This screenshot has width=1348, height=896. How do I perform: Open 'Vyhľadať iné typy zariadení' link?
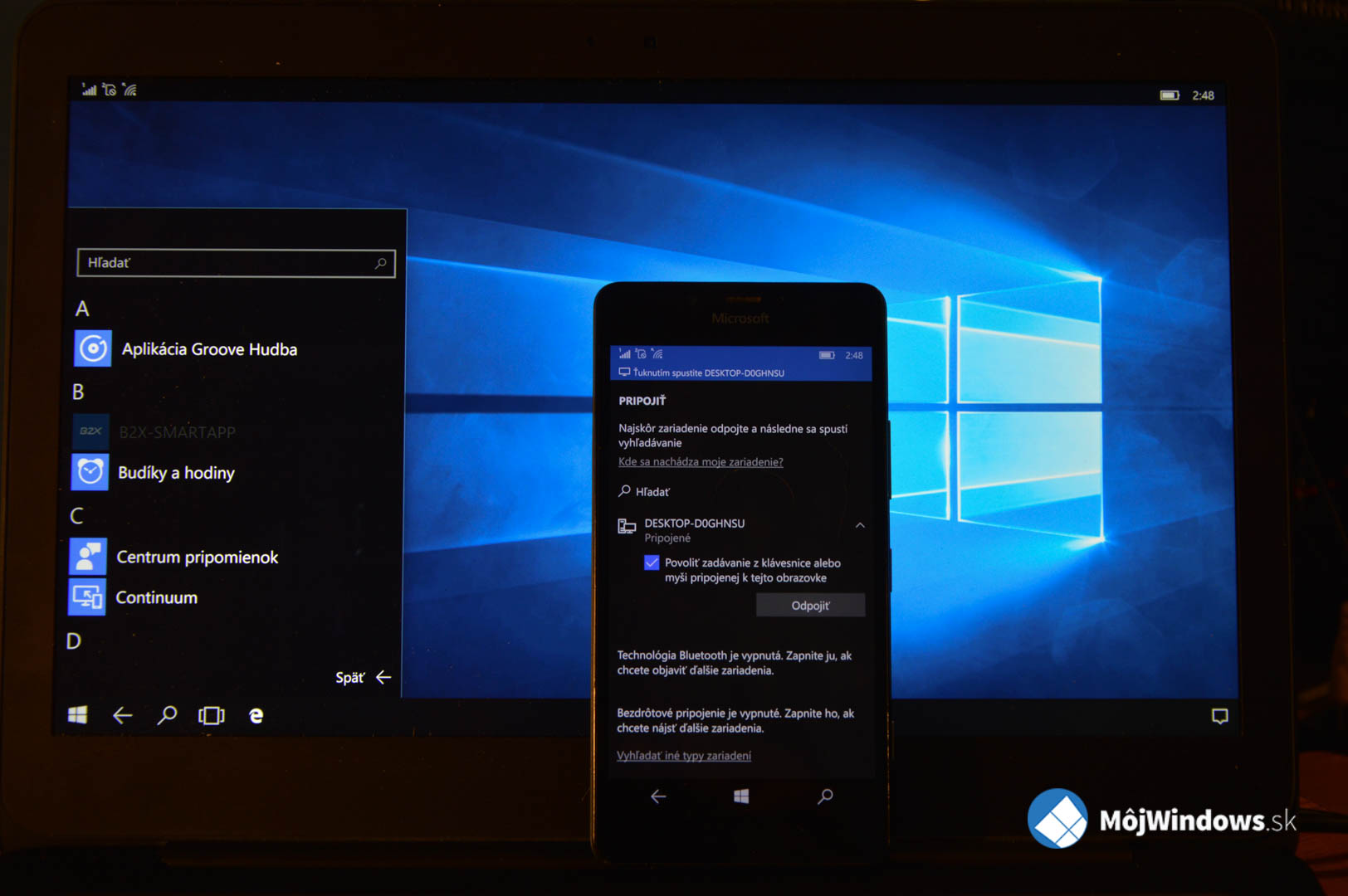pos(684,756)
